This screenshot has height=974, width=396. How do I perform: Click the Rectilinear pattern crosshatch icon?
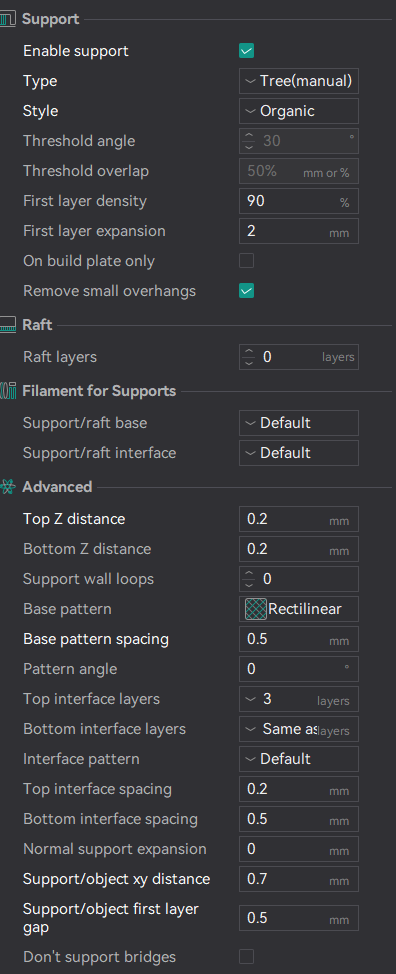255,609
